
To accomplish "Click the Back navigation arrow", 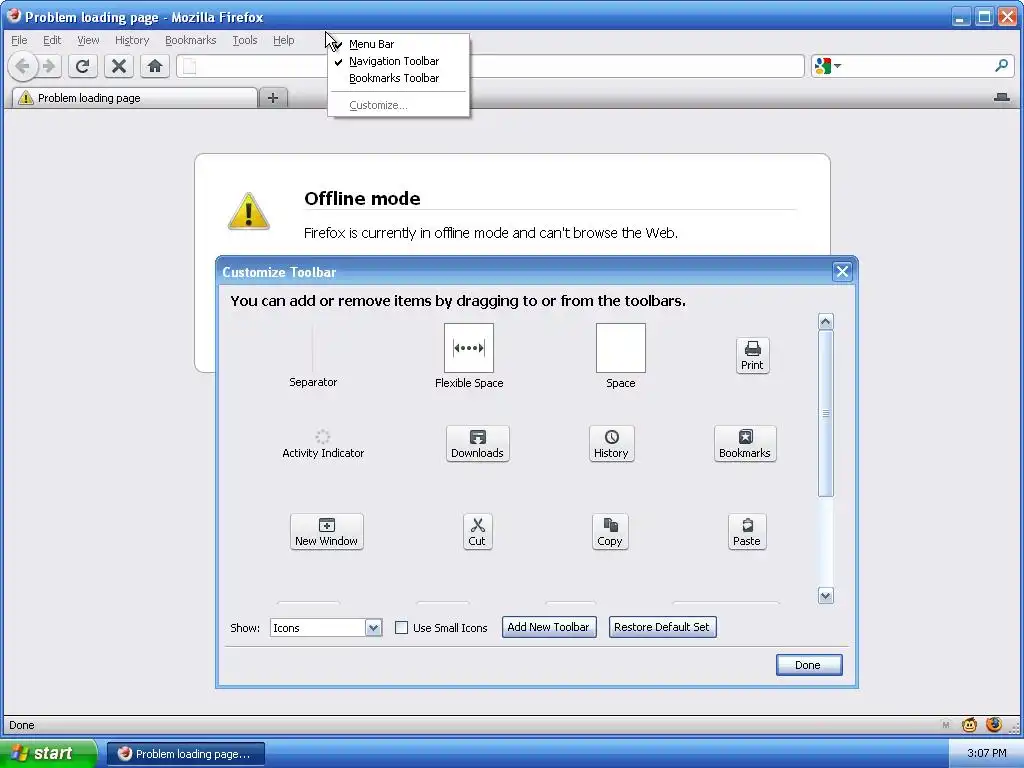I will 22,66.
